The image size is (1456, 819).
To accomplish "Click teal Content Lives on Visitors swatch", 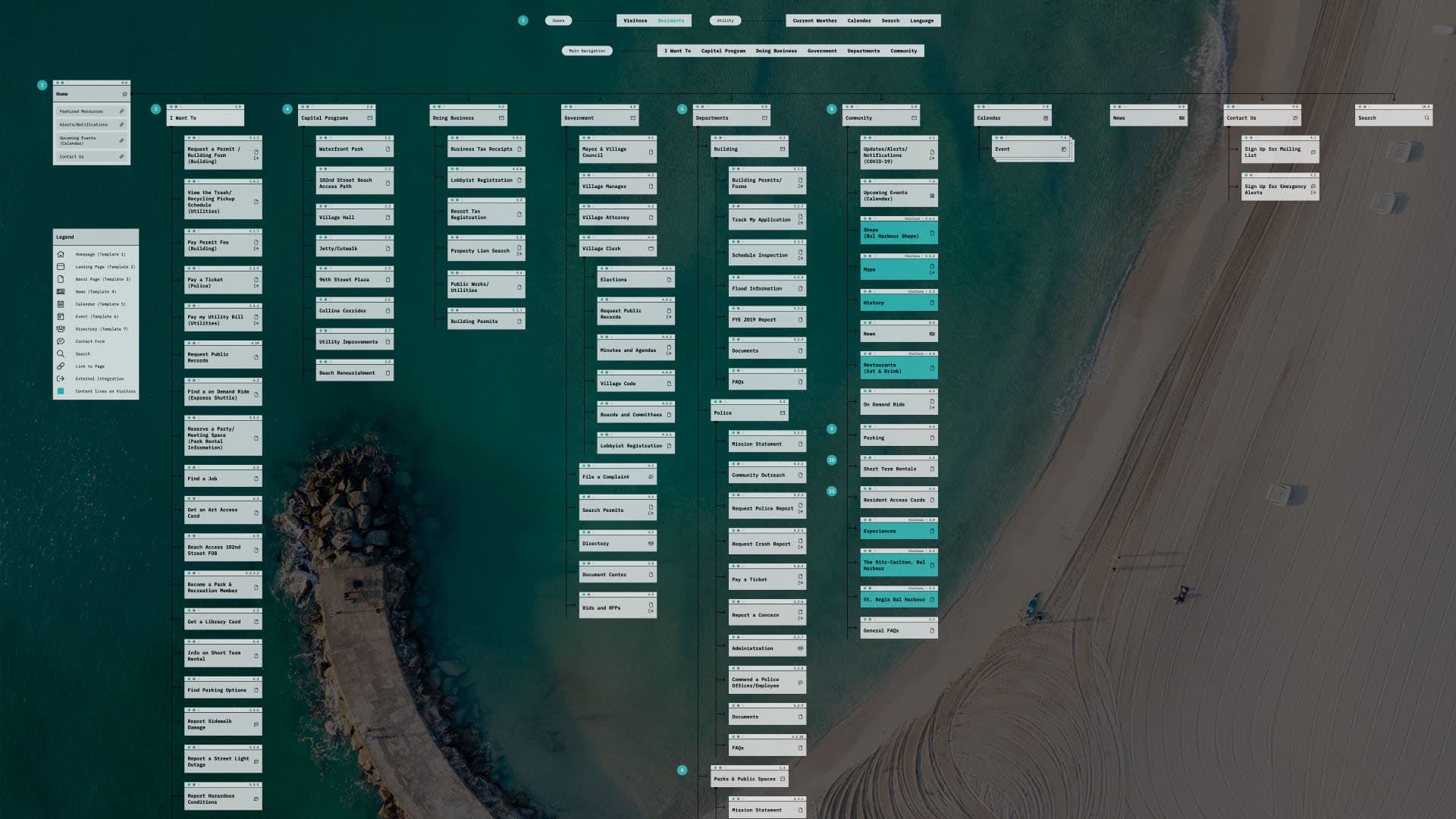I will point(61,391).
